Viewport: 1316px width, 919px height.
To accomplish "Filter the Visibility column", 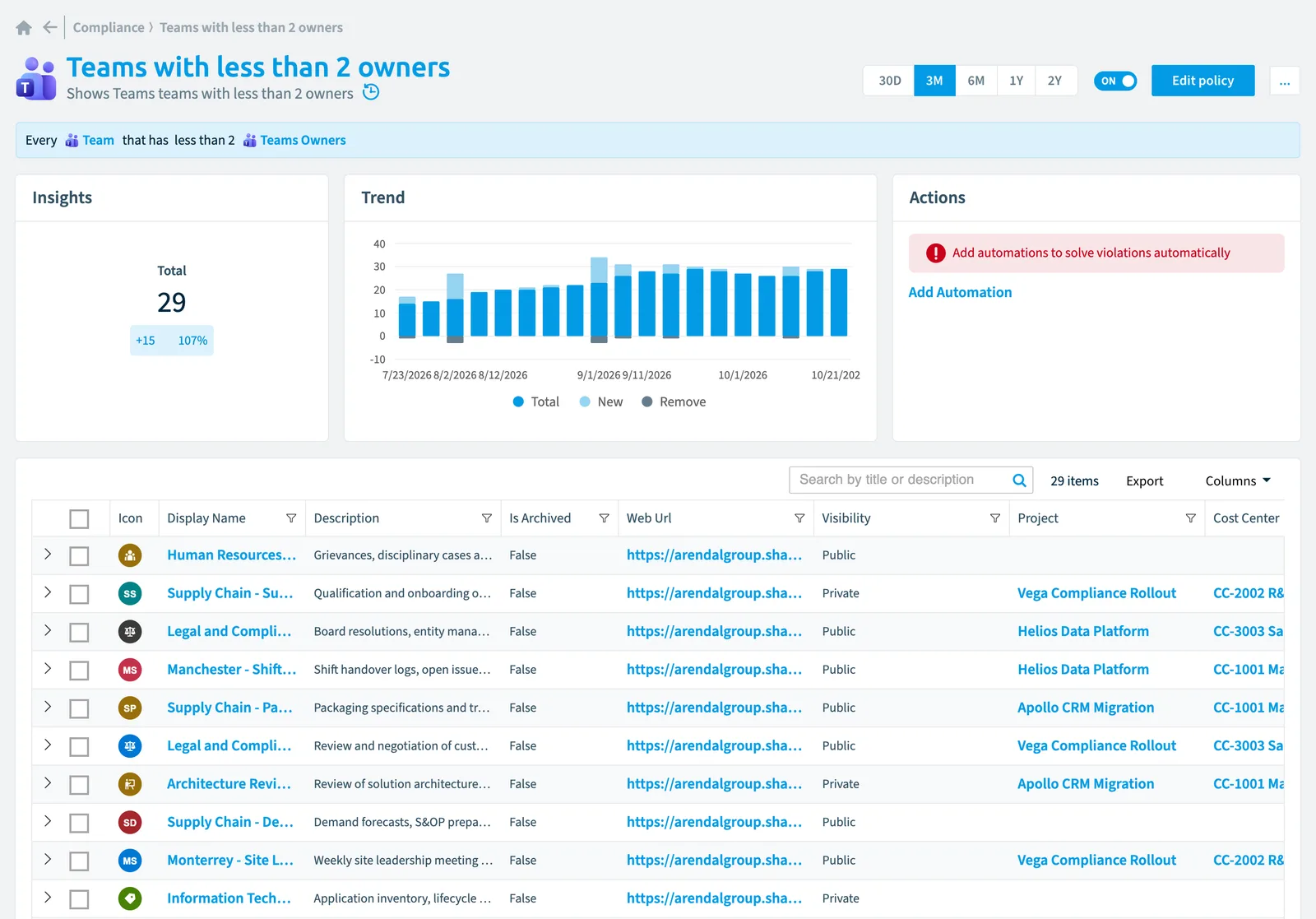I will pyautogui.click(x=995, y=518).
